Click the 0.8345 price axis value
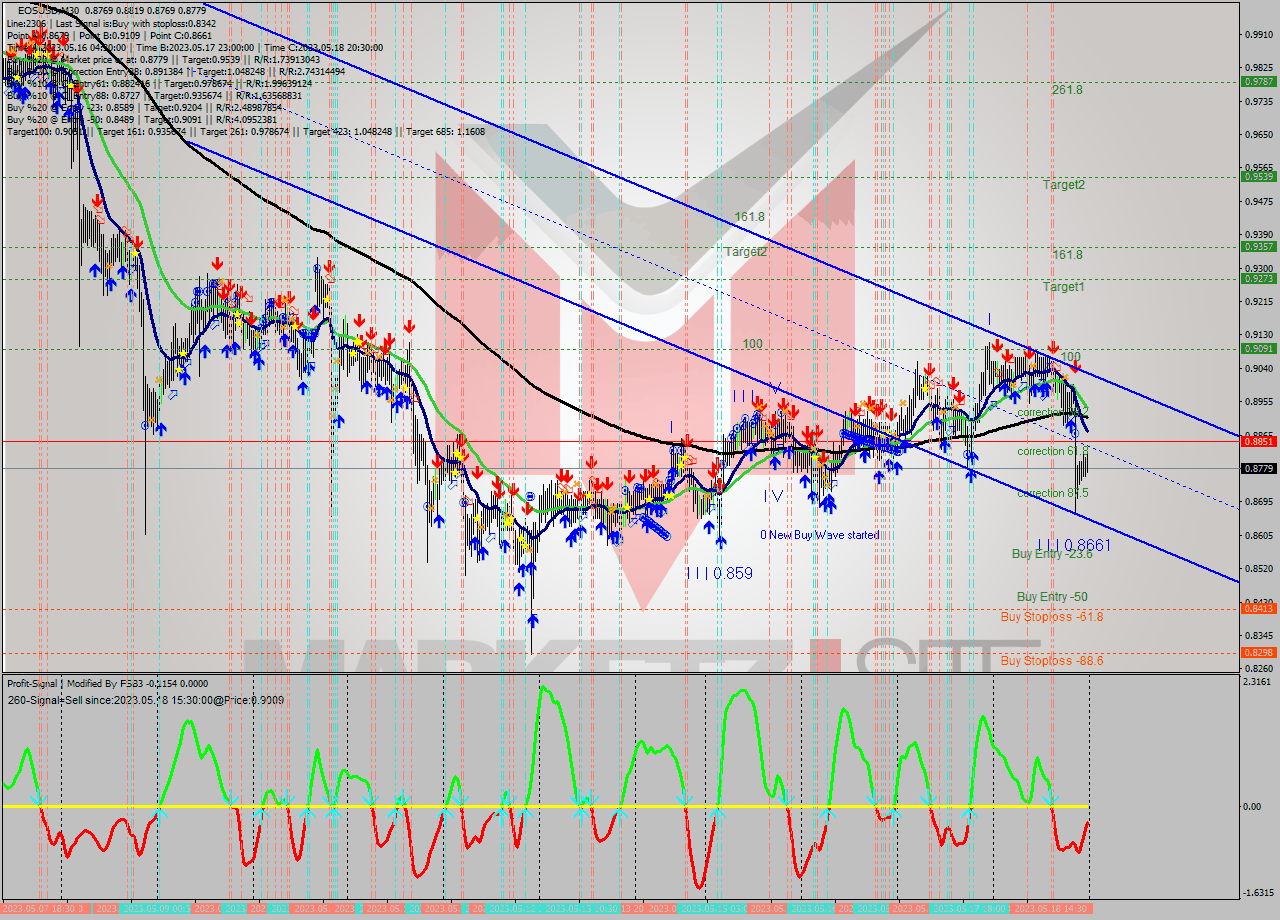 pyautogui.click(x=1257, y=635)
